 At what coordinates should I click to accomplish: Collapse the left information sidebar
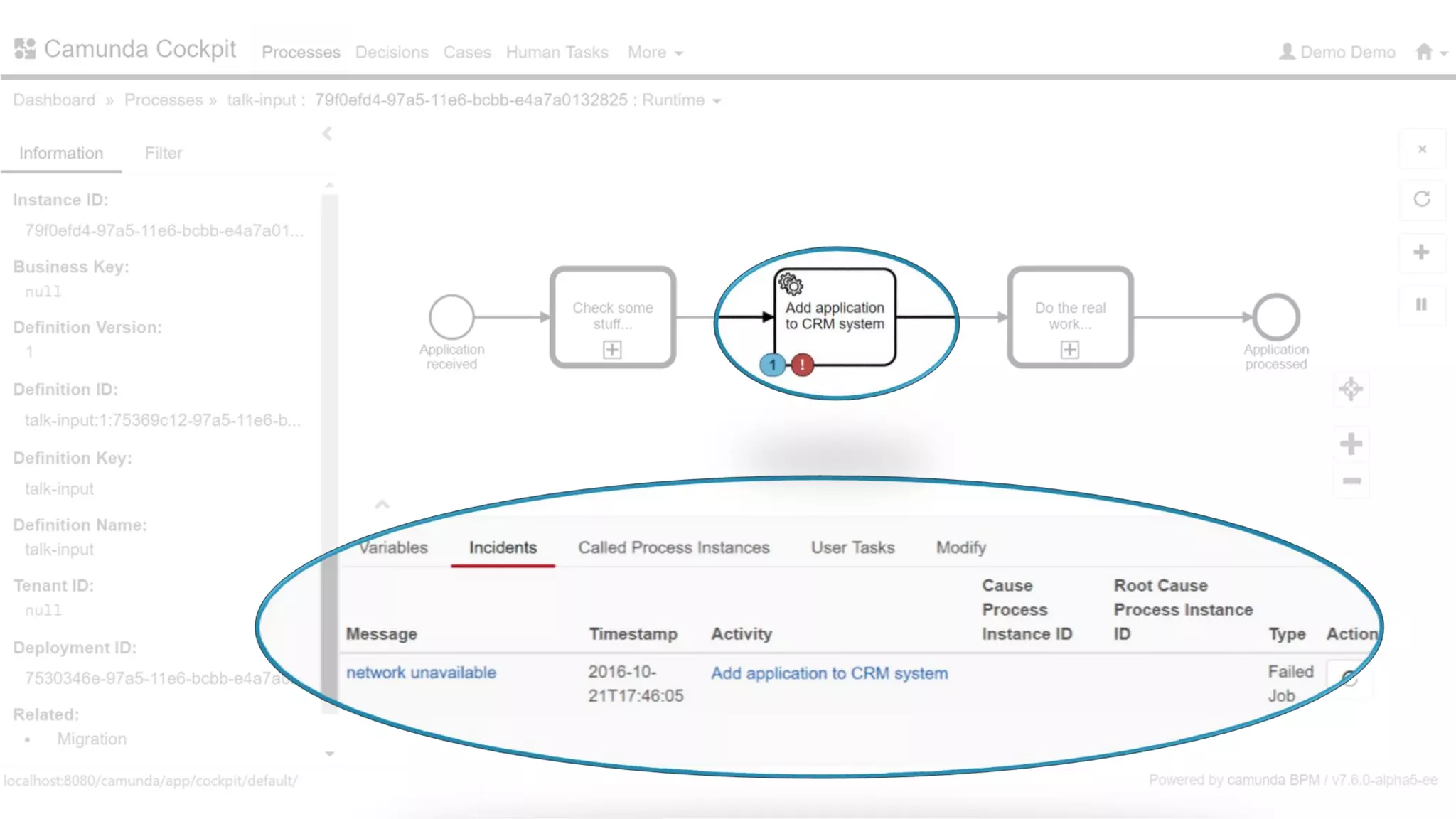(327, 134)
